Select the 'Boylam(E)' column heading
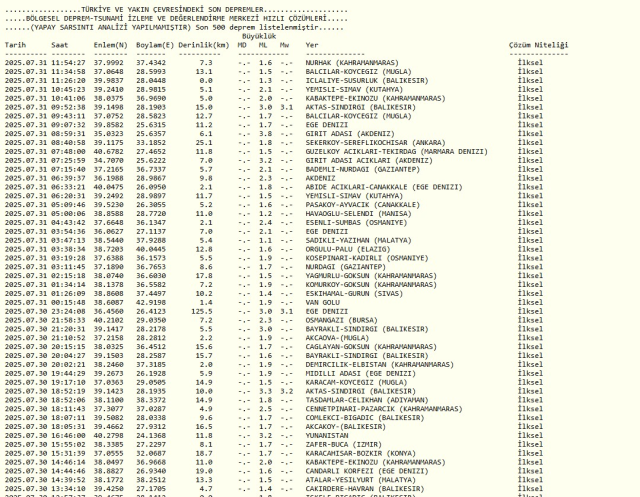640x497 pixels. click(x=150, y=45)
